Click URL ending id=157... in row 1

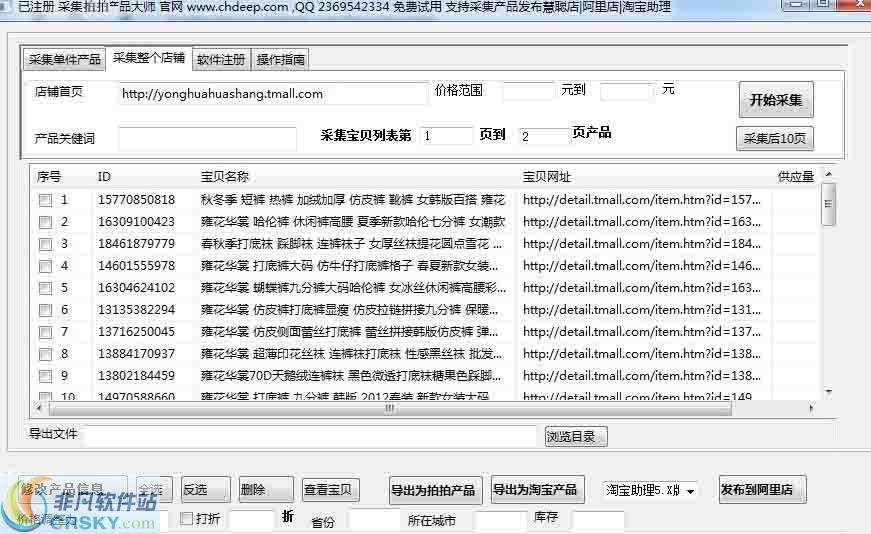click(642, 199)
